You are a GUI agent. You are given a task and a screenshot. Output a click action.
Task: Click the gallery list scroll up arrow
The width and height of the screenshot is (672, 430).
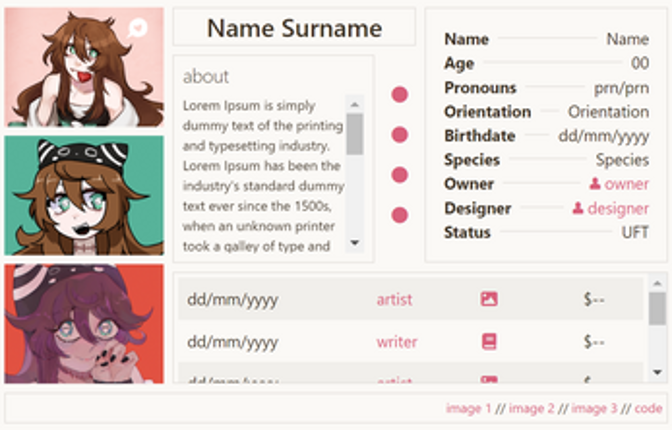tap(657, 283)
